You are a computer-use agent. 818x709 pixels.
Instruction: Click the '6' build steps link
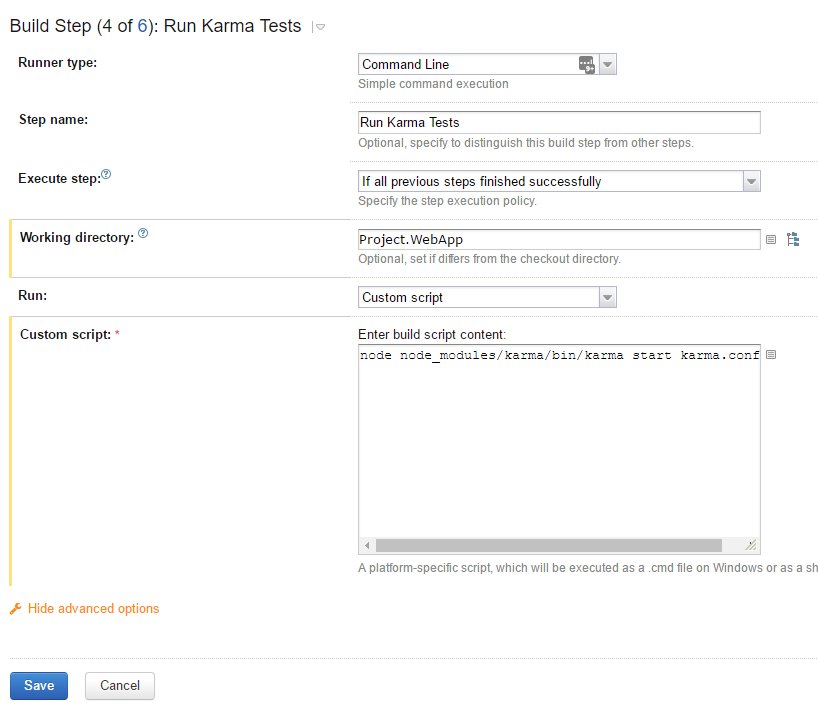click(x=142, y=26)
